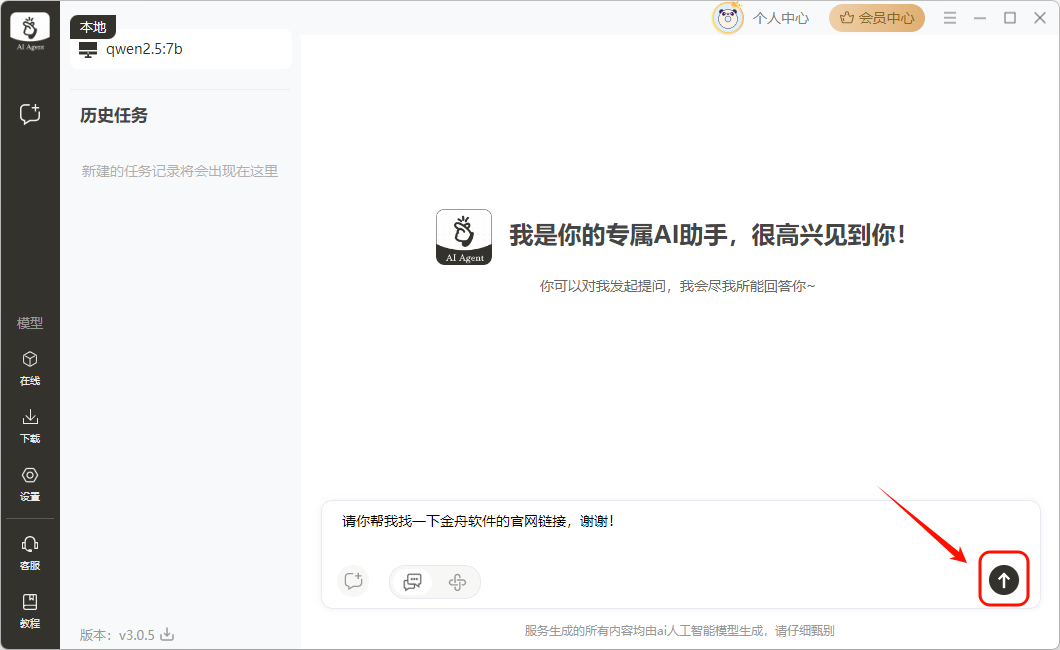Click the panda user avatar
Image resolution: width=1060 pixels, height=650 pixels.
(728, 18)
